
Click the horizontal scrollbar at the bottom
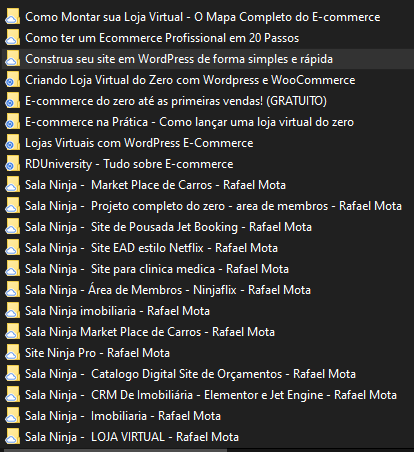coord(115,450)
